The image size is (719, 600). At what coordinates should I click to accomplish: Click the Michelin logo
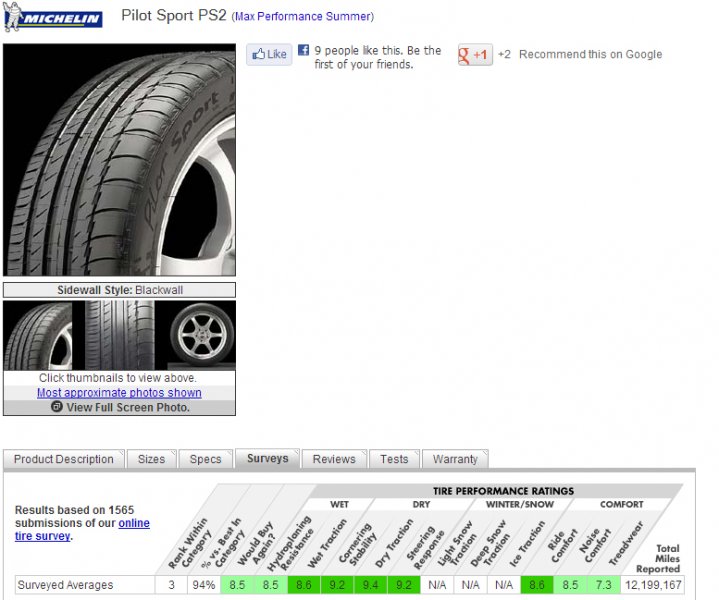pyautogui.click(x=52, y=17)
